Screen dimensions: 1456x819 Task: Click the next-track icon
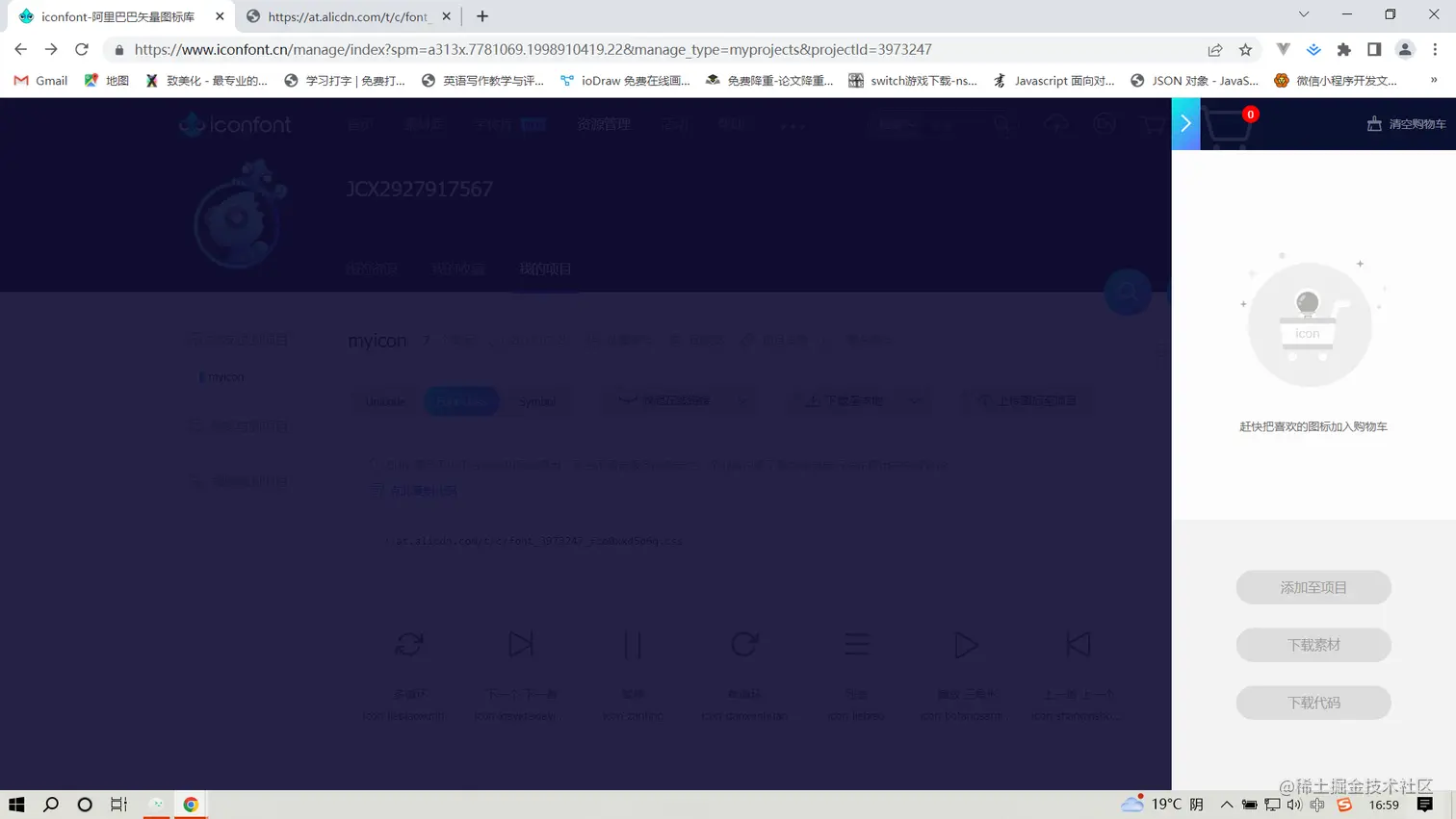(x=521, y=644)
